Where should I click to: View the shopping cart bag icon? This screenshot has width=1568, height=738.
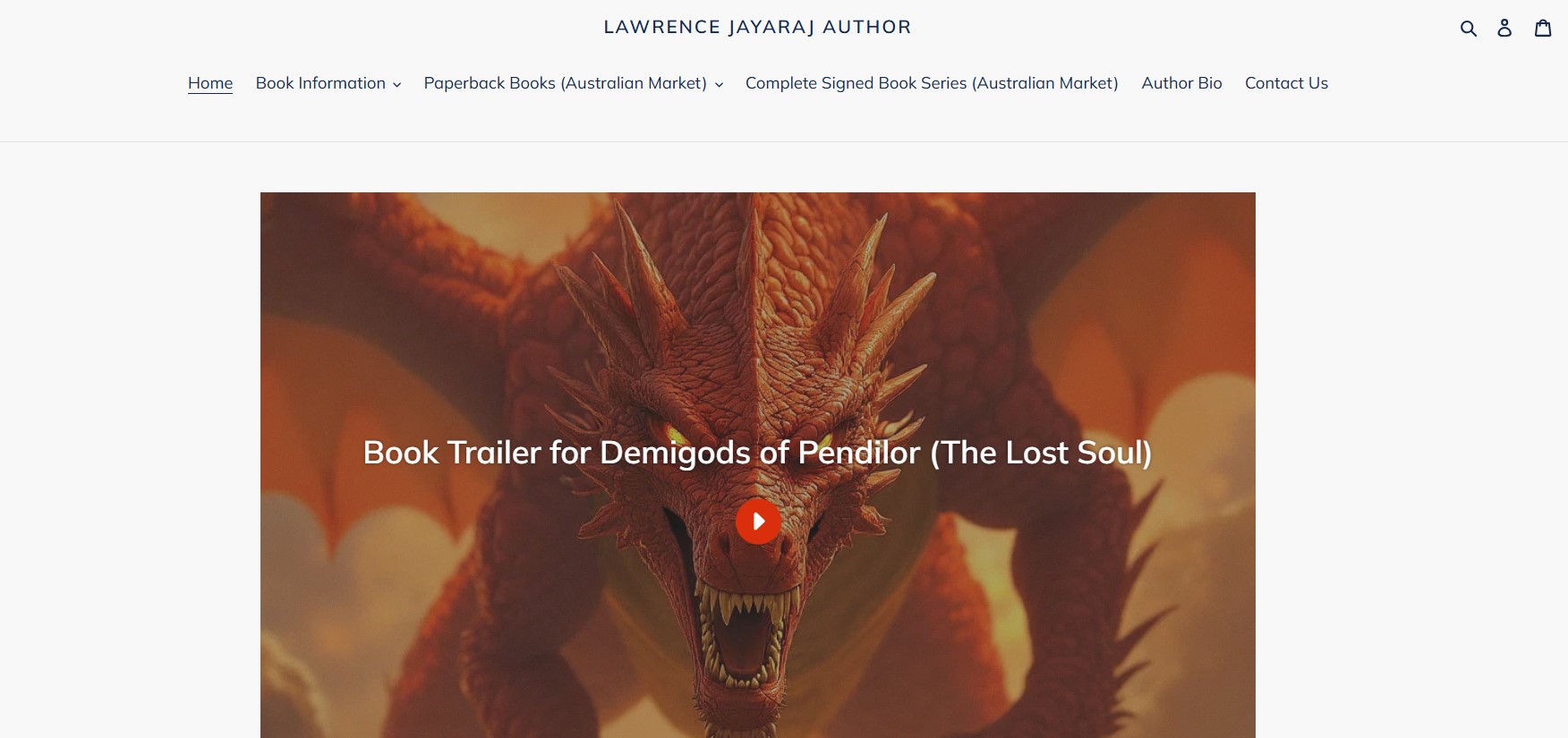tap(1543, 28)
